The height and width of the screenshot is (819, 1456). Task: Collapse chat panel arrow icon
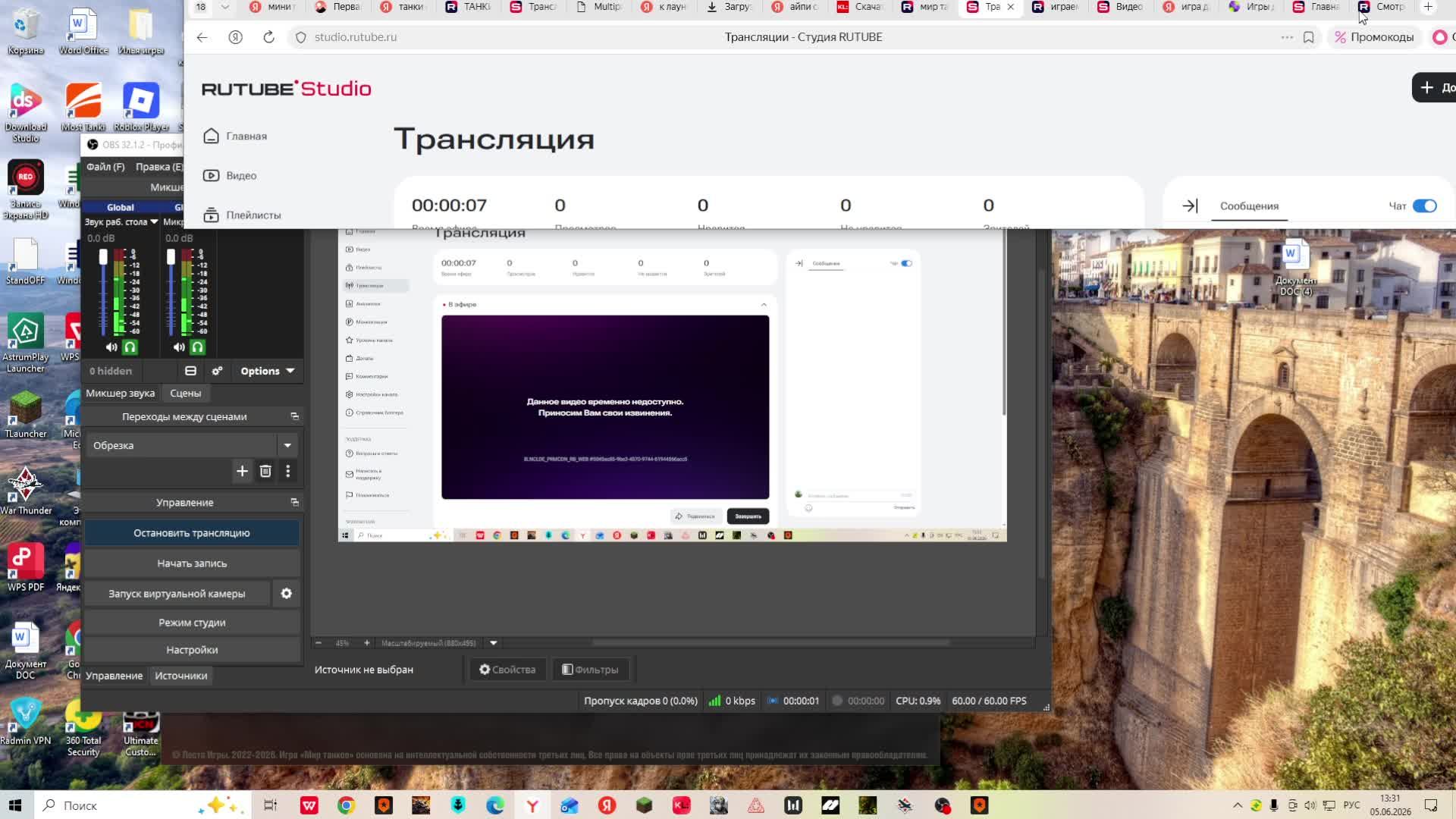click(1190, 206)
